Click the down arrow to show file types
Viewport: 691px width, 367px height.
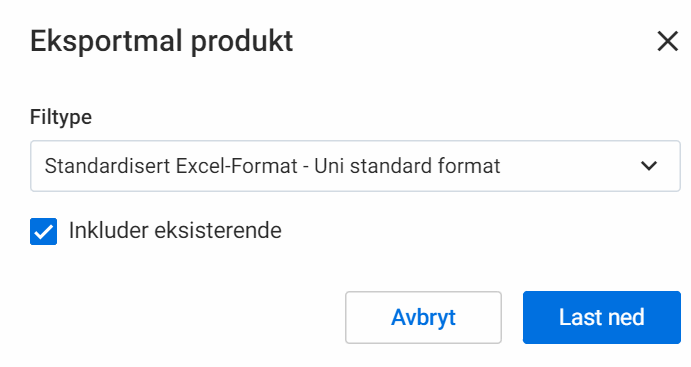649,166
